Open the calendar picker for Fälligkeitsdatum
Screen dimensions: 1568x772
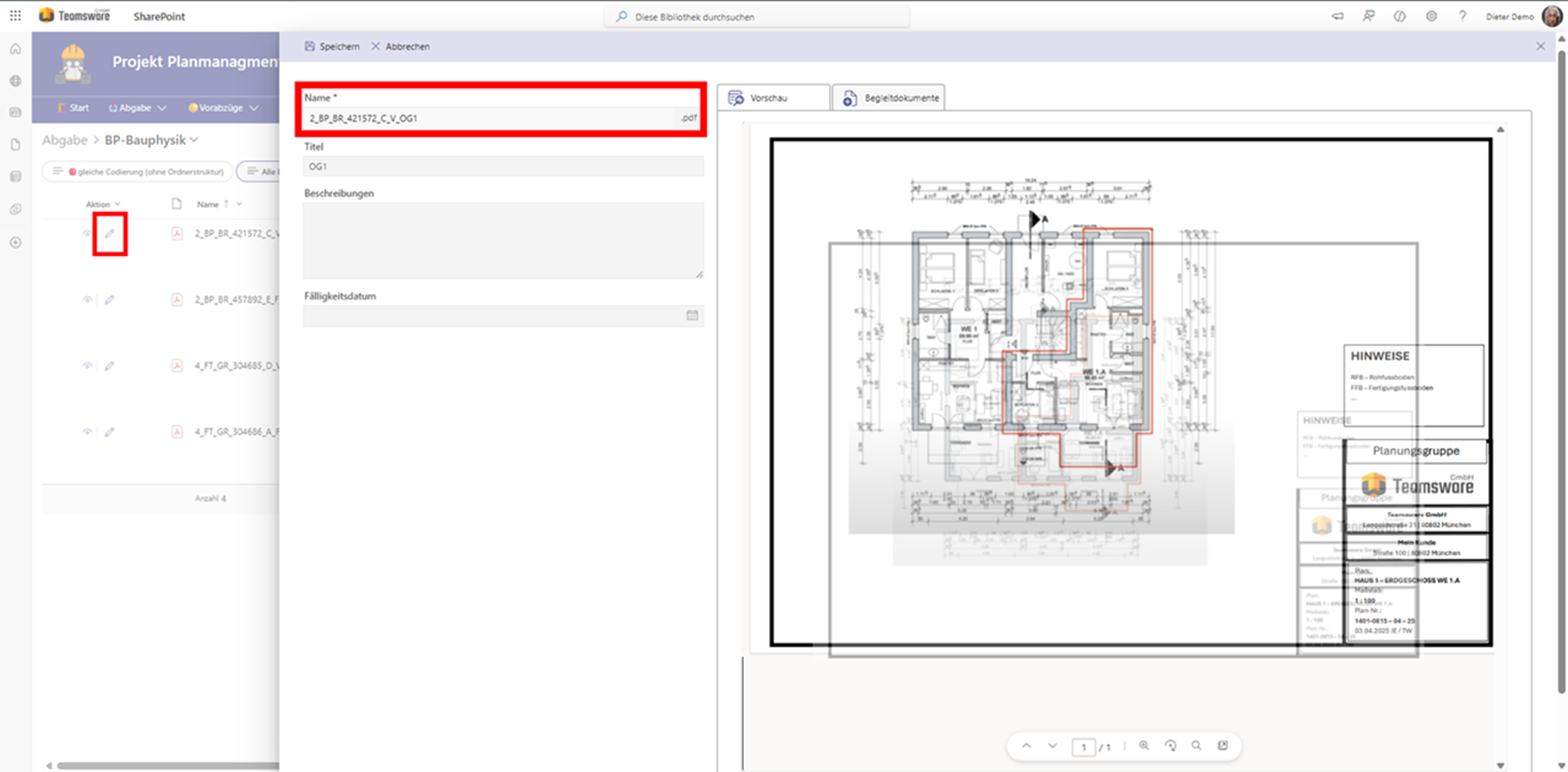coord(692,316)
